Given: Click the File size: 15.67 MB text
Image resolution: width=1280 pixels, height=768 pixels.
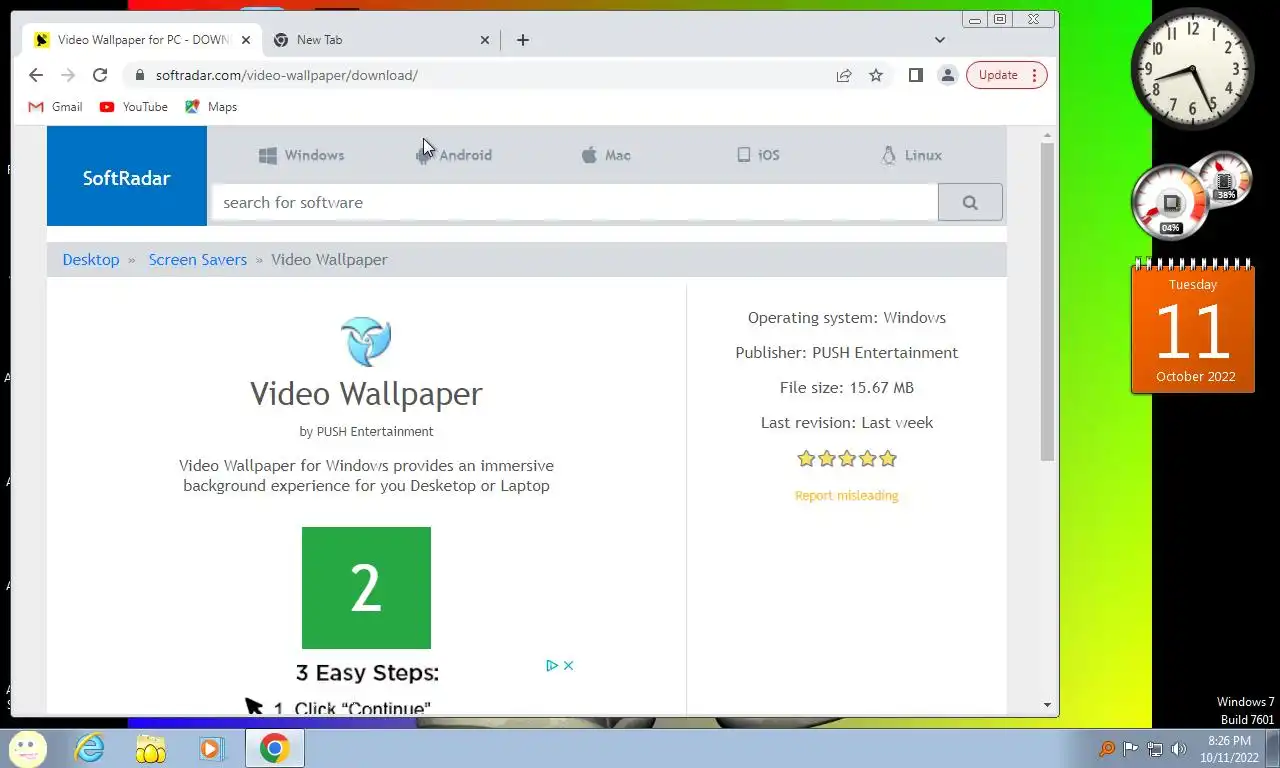Looking at the screenshot, I should 847,388.
